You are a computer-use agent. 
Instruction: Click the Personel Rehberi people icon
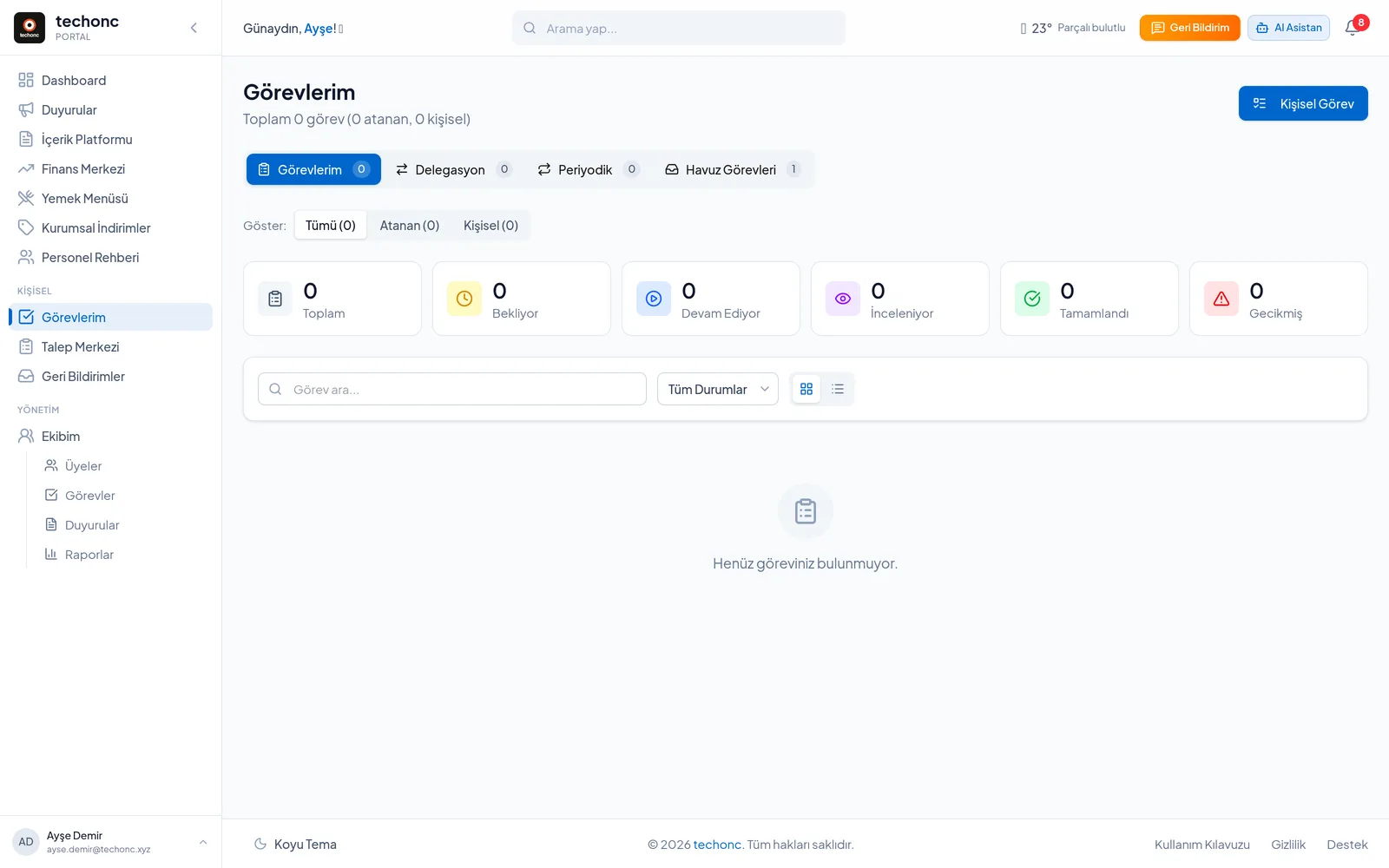coord(26,258)
